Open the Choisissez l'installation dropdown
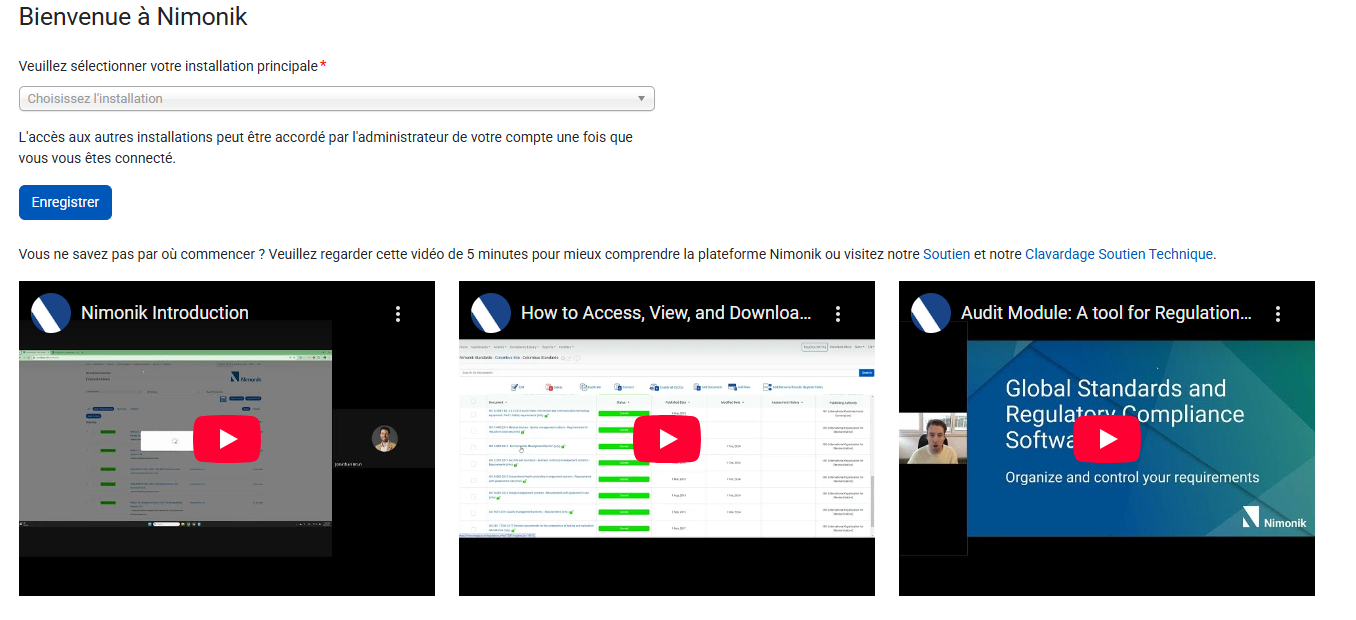The height and width of the screenshot is (620, 1356). [336, 98]
